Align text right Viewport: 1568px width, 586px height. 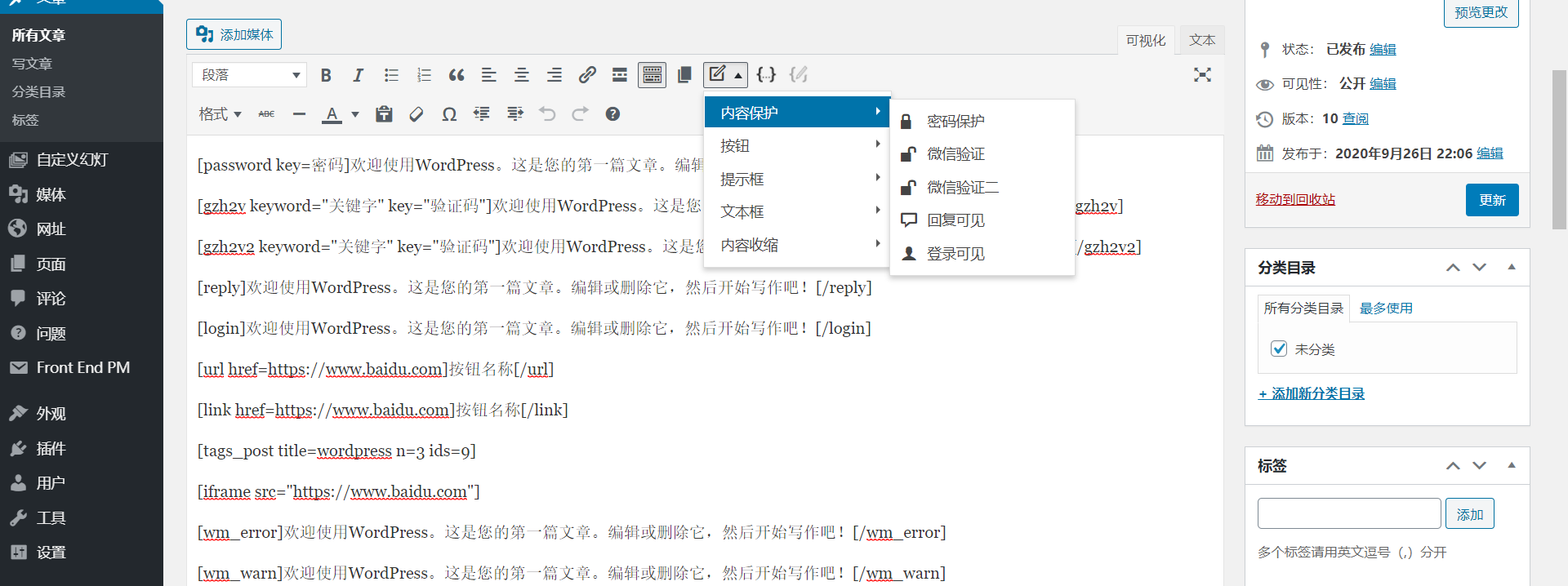coord(555,75)
